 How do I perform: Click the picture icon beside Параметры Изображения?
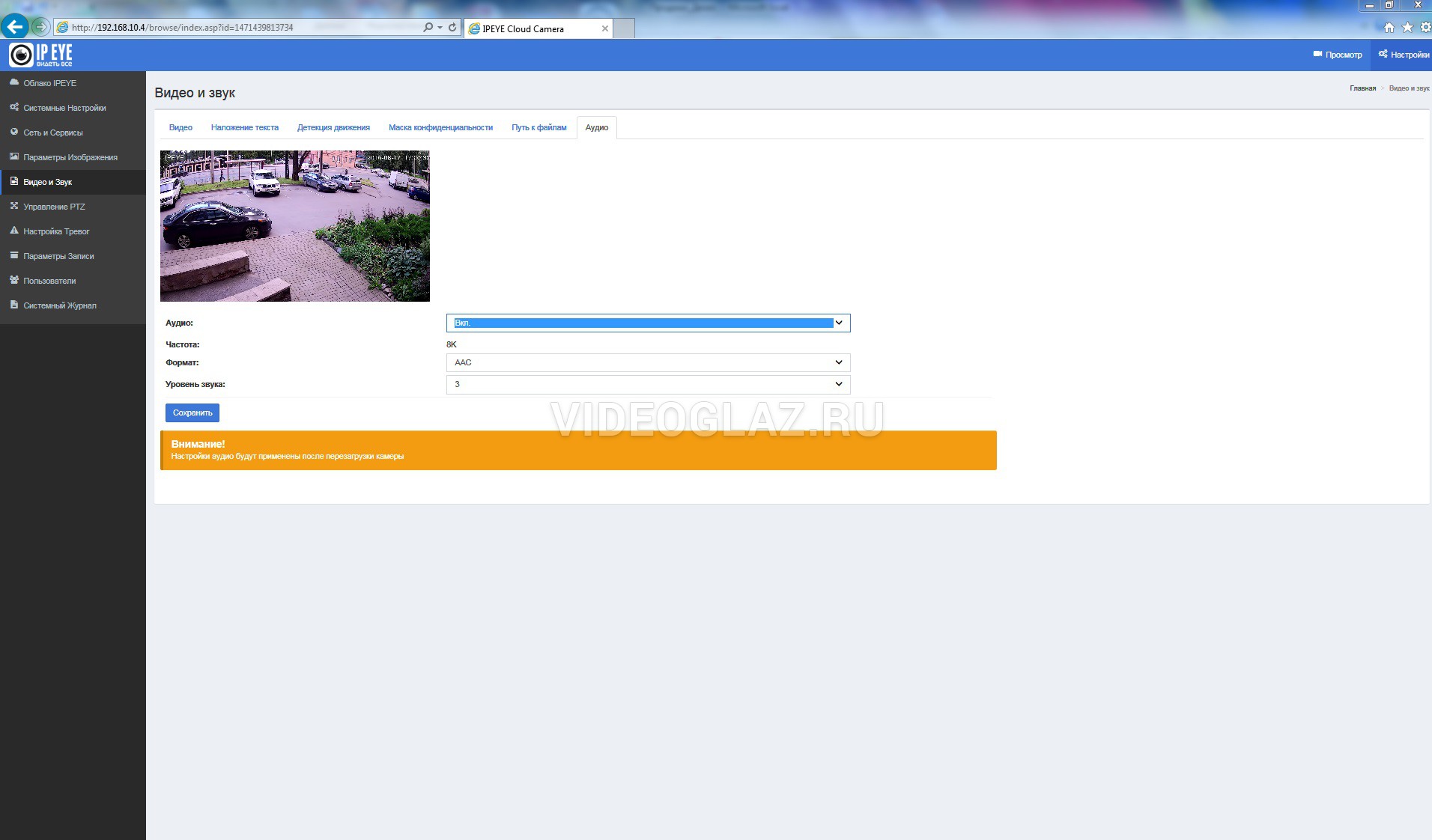(x=14, y=156)
